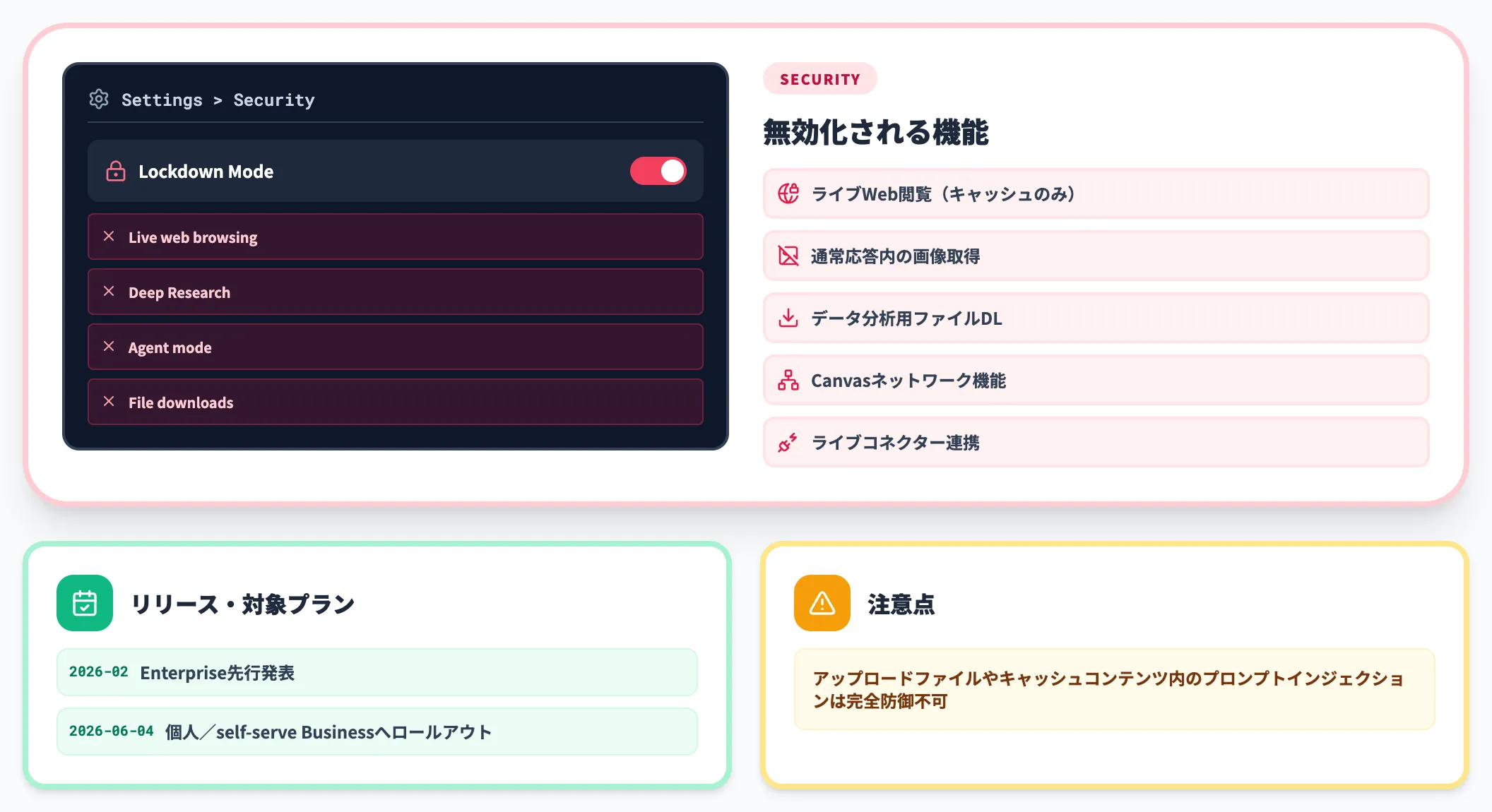Click the Lockdown Mode label
This screenshot has height=812, width=1492.
tap(206, 172)
